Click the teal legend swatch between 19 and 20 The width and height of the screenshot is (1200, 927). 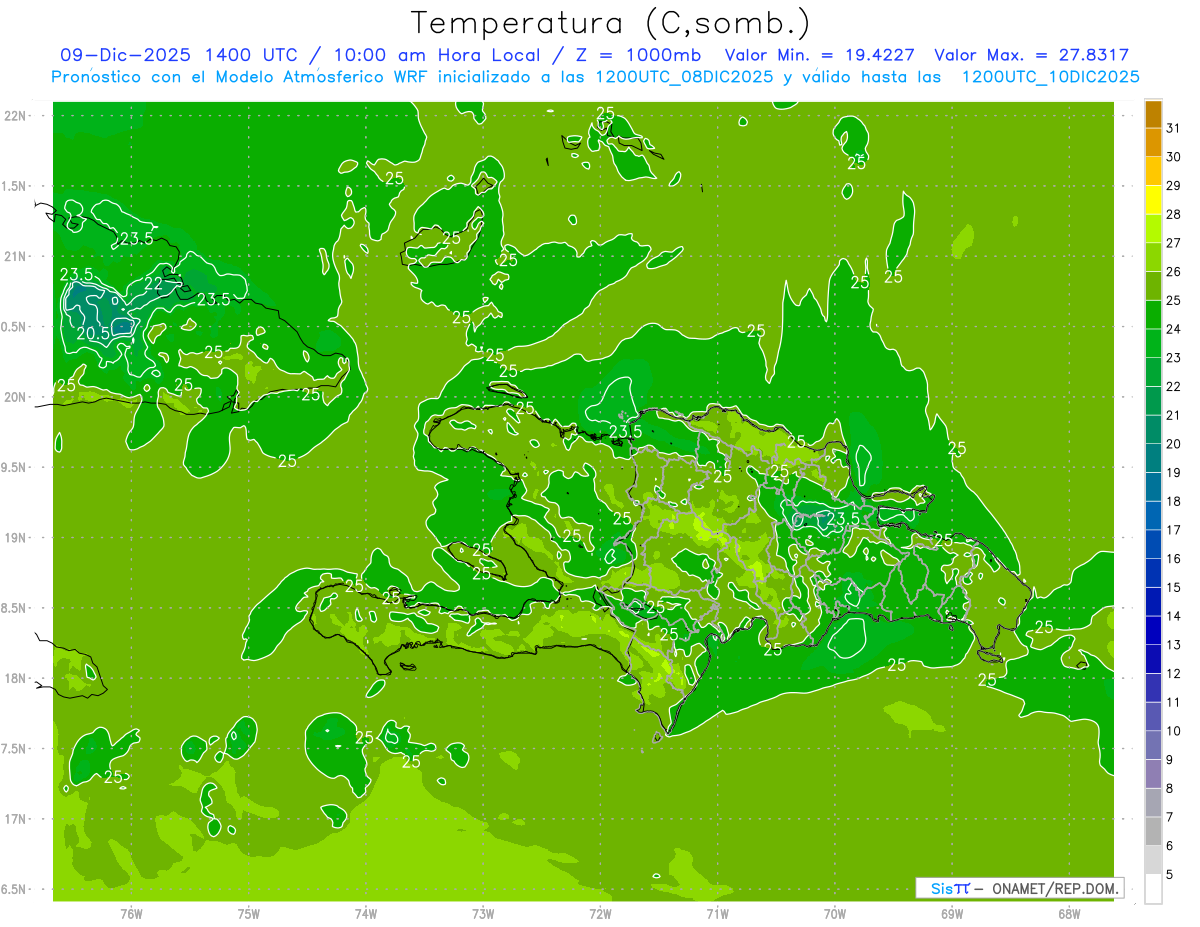[1153, 458]
